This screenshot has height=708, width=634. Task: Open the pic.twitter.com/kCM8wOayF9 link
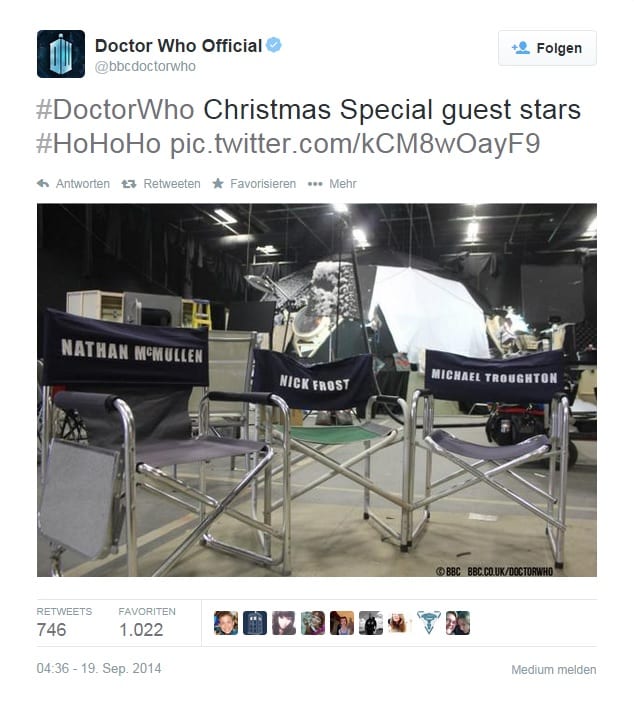(355, 144)
